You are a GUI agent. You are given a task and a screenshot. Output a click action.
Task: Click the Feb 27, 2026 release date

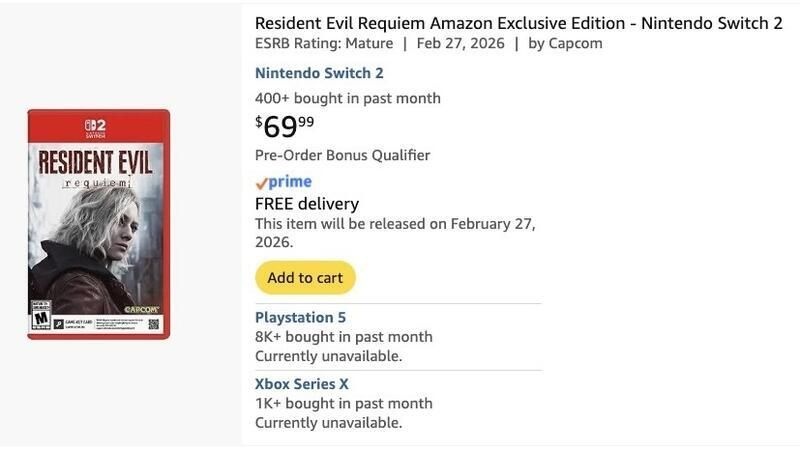[459, 44]
